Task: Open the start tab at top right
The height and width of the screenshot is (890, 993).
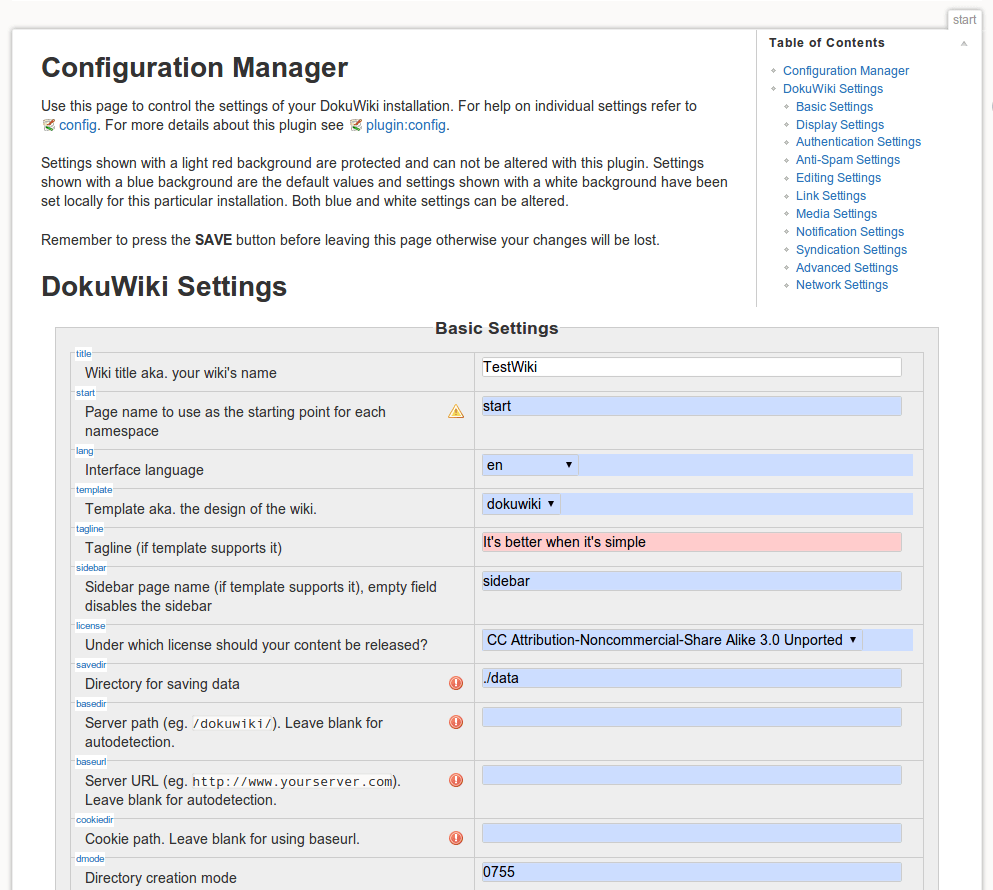Action: coord(965,20)
